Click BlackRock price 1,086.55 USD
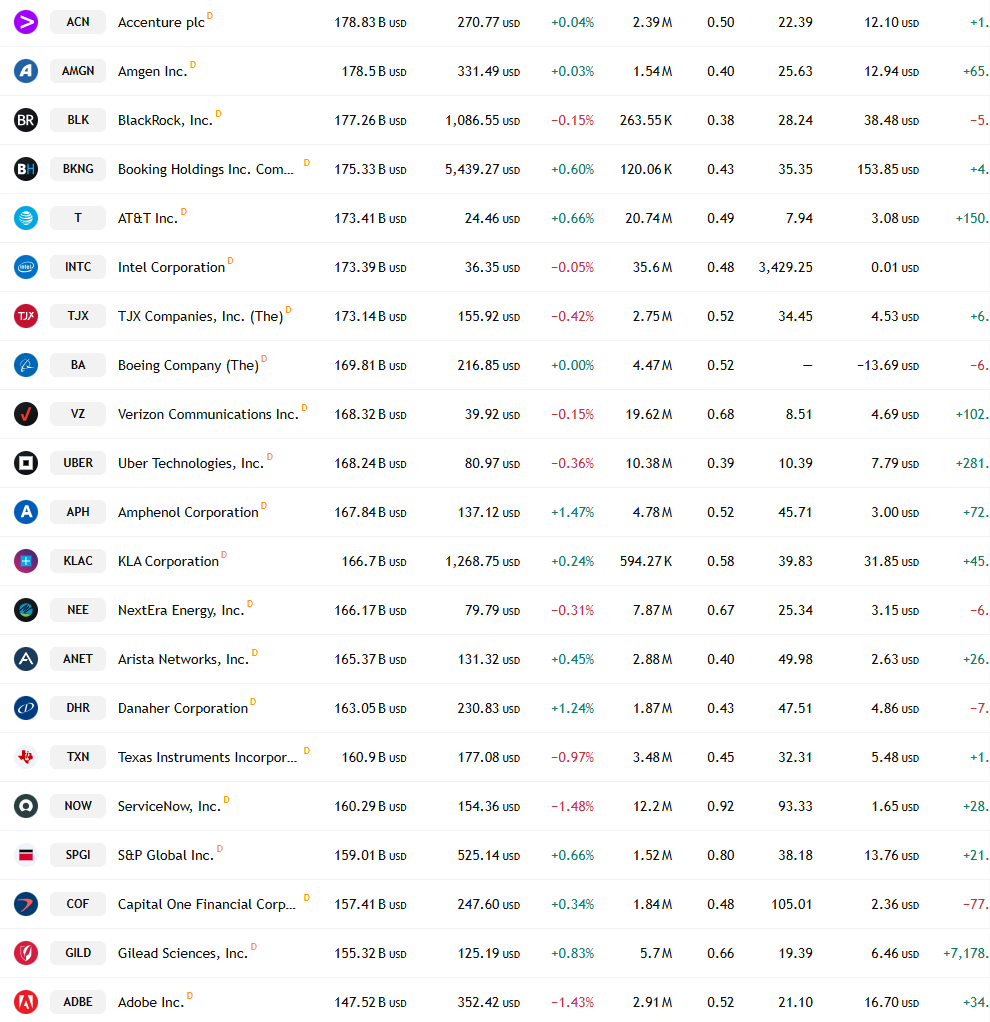Image resolution: width=990 pixels, height=1022 pixels. click(x=482, y=121)
